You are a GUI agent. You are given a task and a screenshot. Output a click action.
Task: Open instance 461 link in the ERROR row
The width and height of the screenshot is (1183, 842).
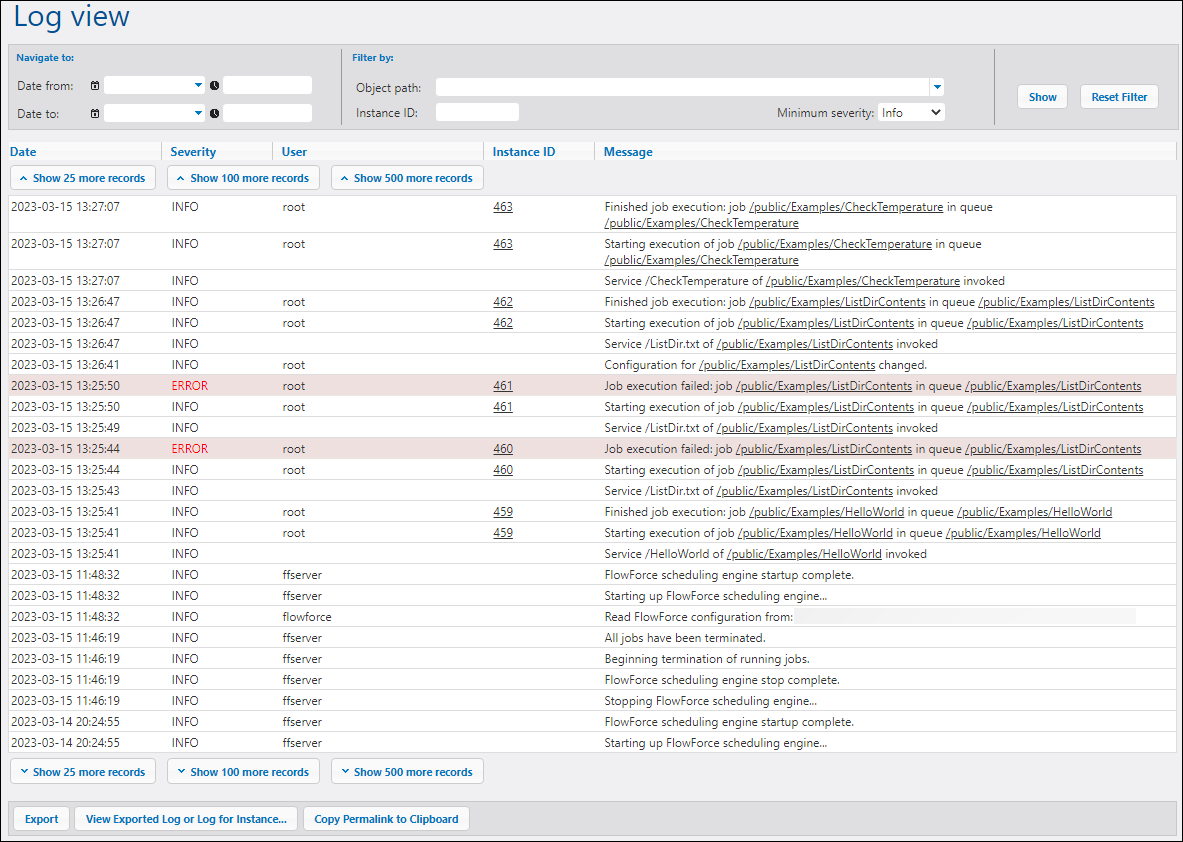click(503, 386)
